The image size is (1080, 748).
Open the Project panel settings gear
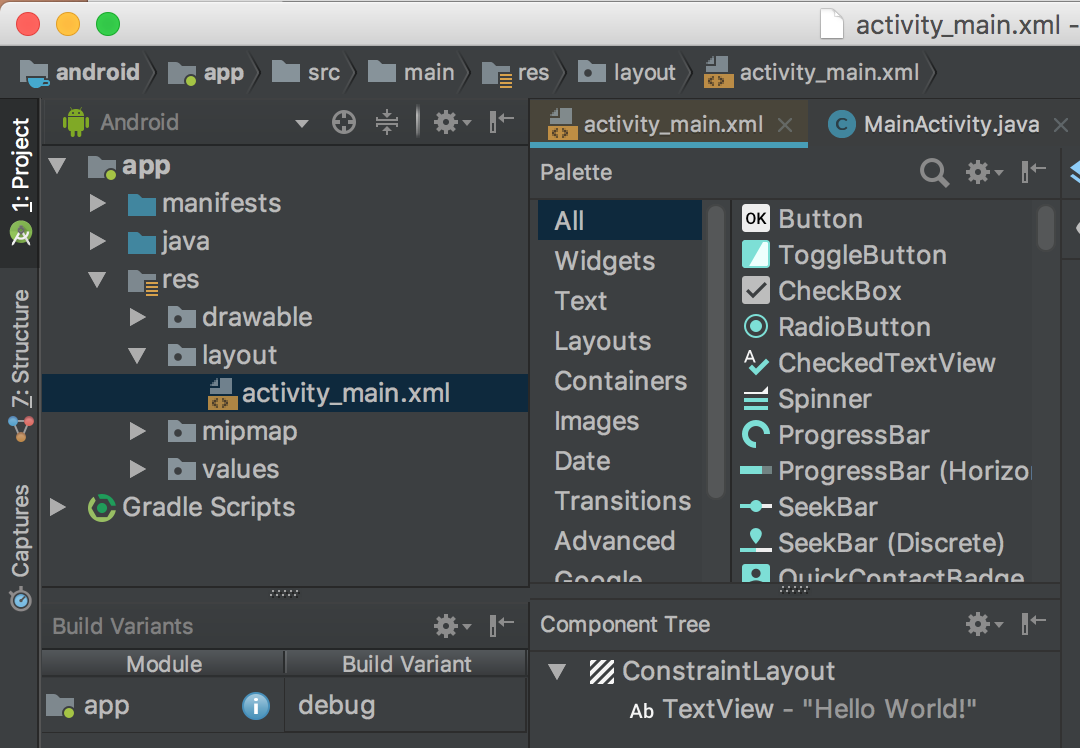444,121
